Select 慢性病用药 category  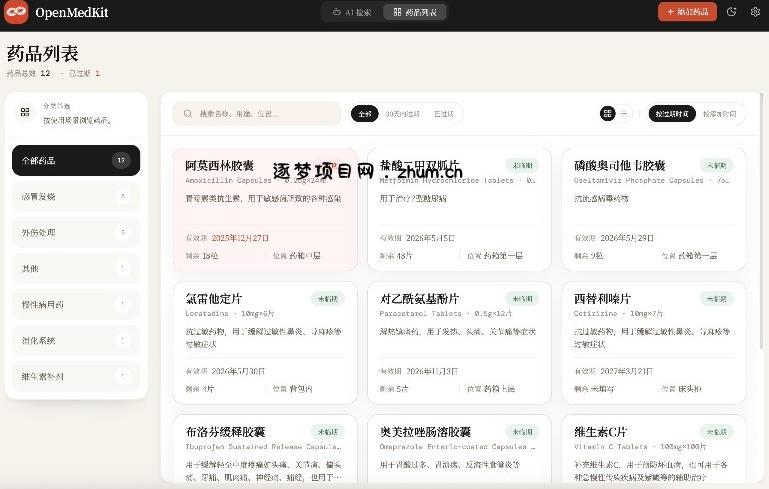tap(76, 305)
